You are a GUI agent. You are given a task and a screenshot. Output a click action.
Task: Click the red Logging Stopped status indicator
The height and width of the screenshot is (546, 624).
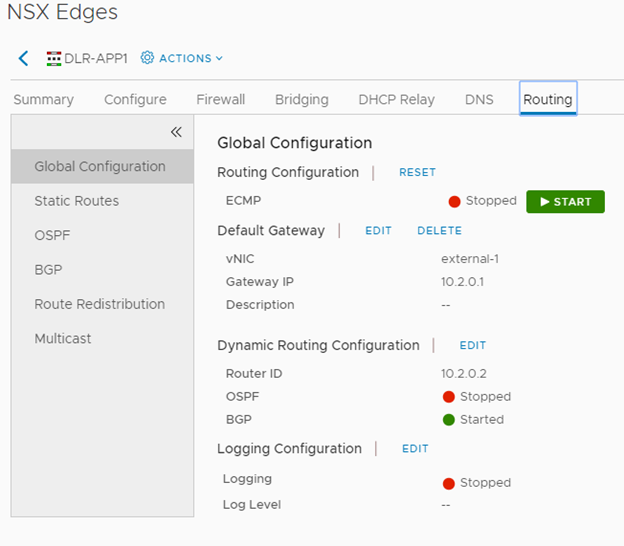(448, 483)
